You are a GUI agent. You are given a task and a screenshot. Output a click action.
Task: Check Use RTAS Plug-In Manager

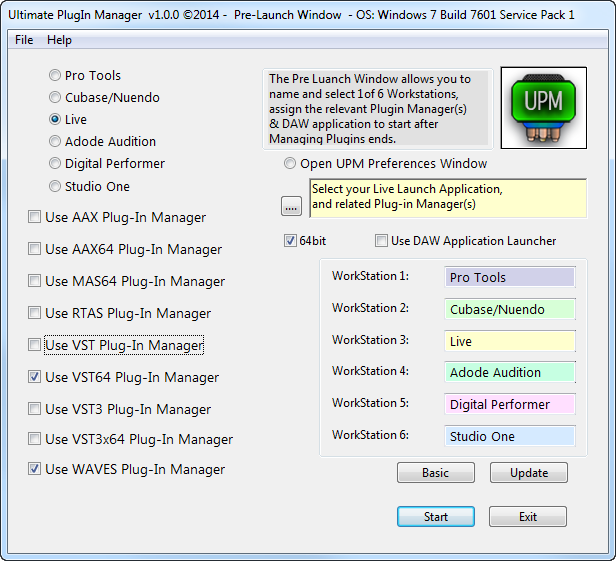pyautogui.click(x=34, y=313)
